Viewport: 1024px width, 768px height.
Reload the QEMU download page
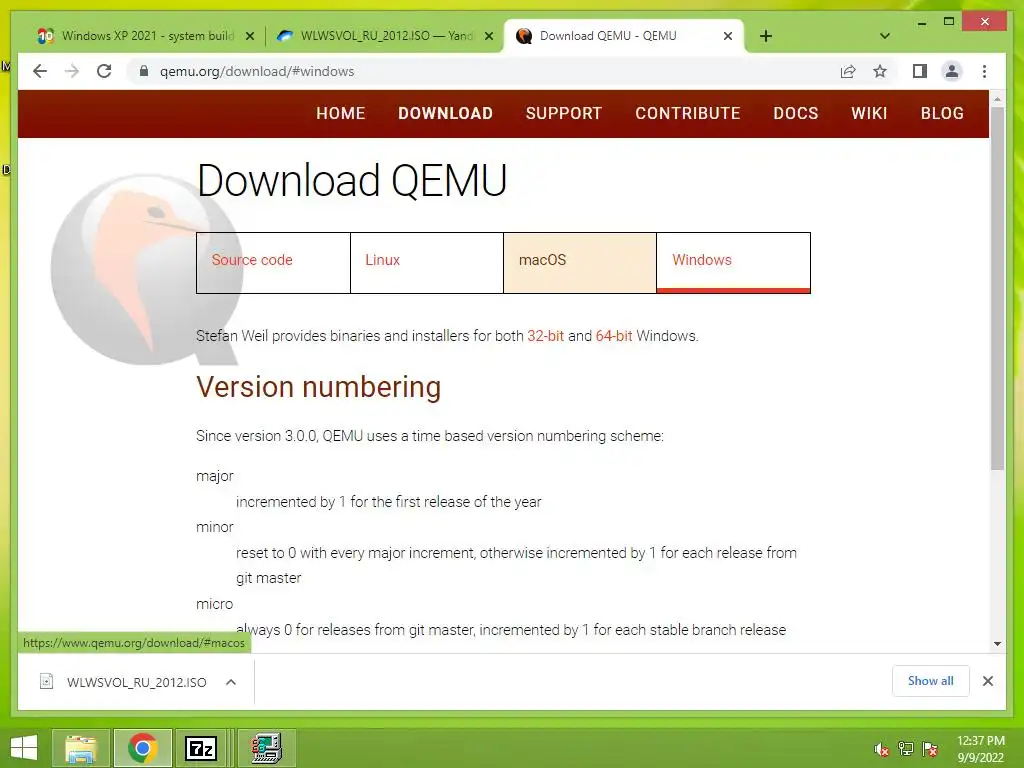click(x=104, y=71)
